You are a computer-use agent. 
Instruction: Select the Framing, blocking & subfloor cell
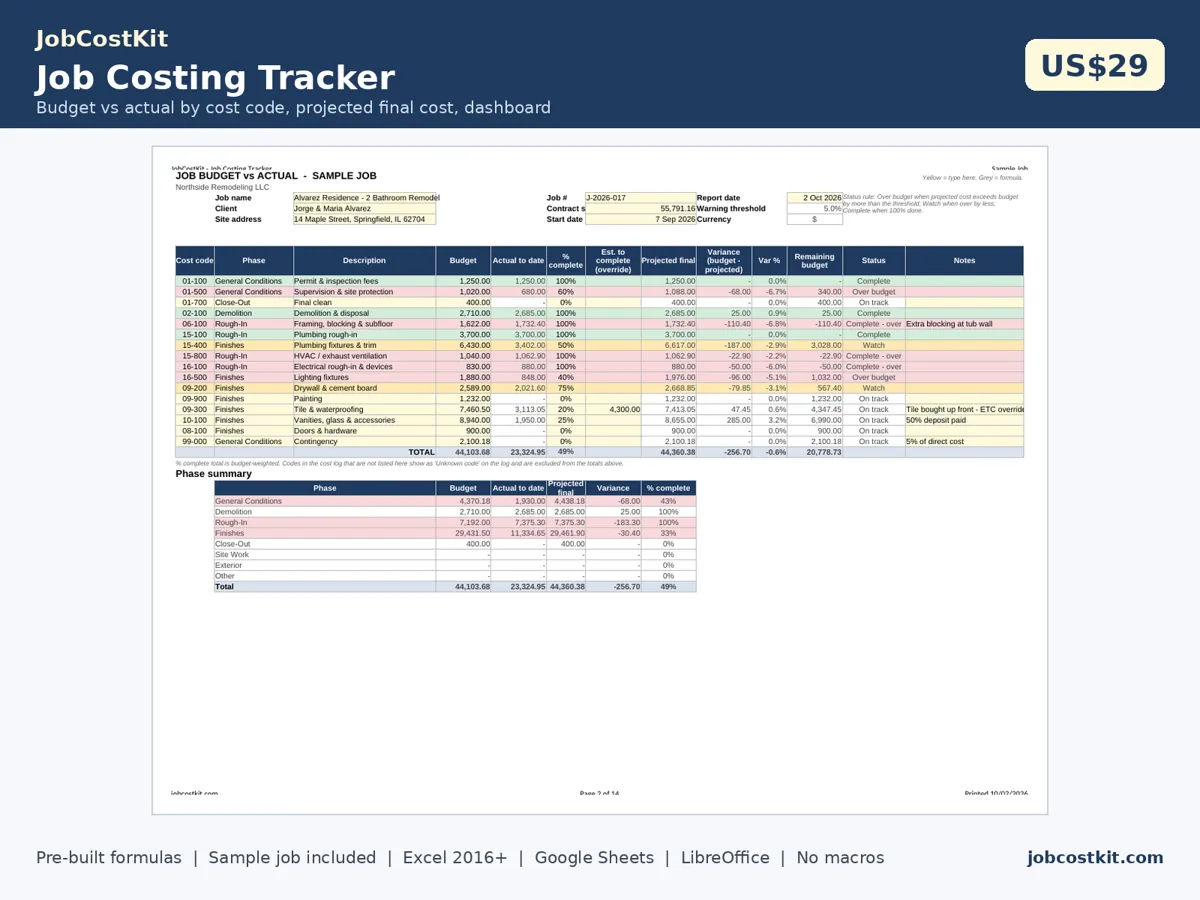coord(364,324)
